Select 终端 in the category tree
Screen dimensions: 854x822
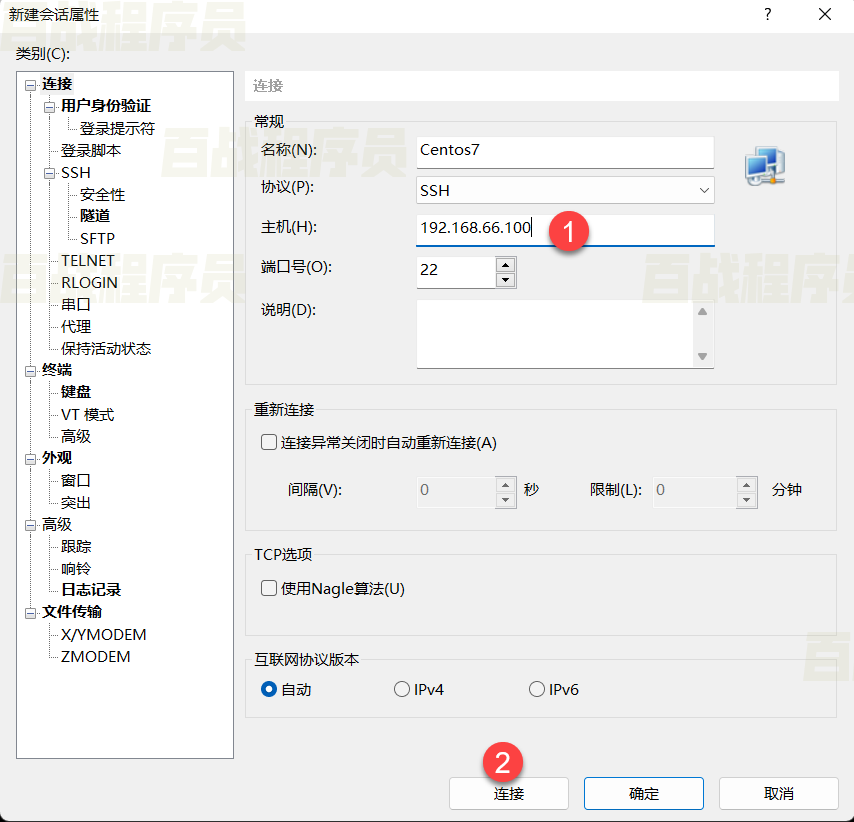[57, 370]
